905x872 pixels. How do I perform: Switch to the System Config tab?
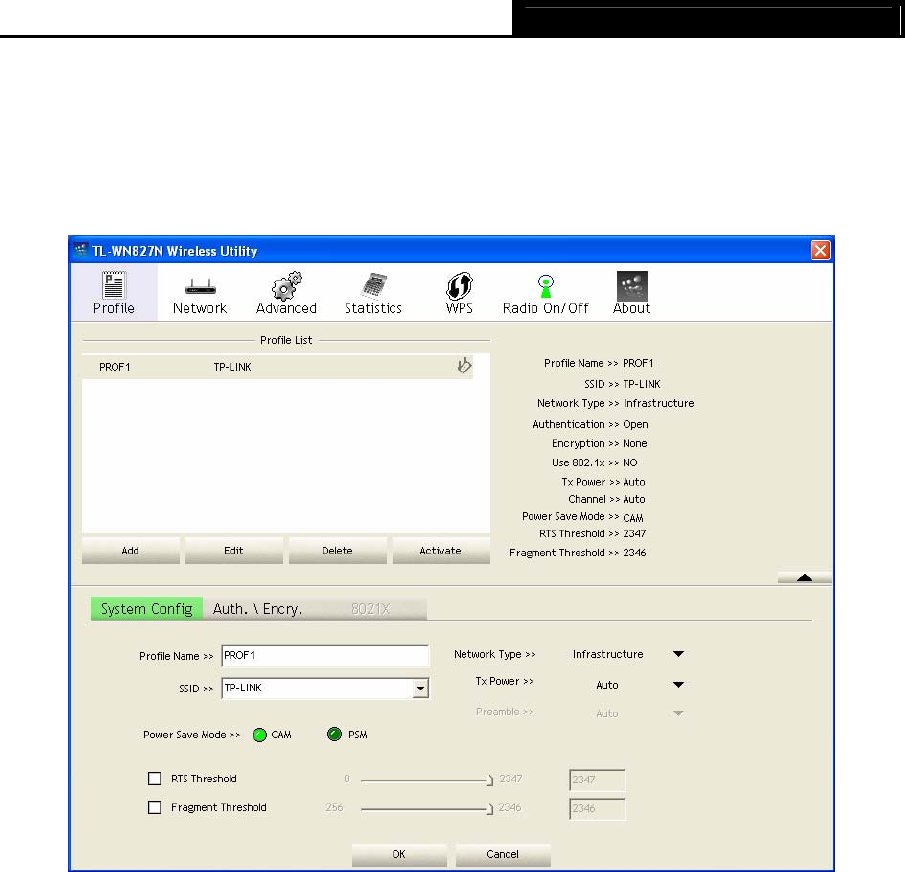click(147, 609)
